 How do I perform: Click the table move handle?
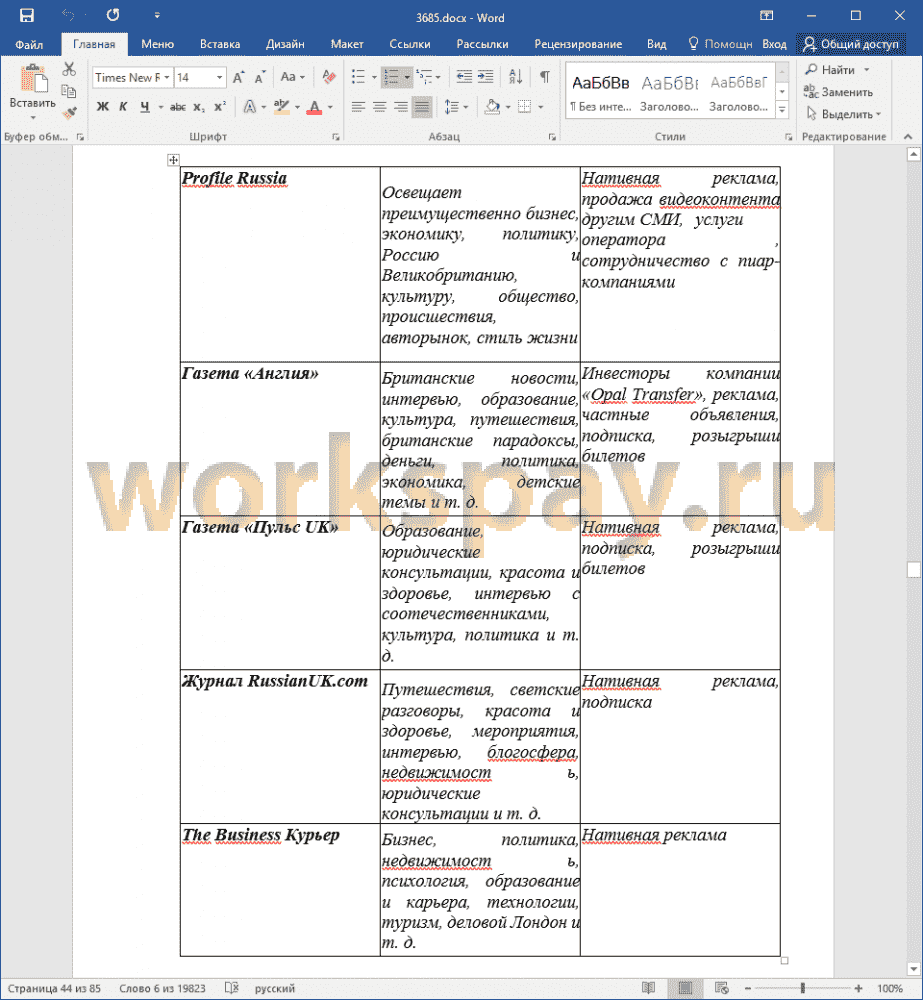tap(174, 159)
